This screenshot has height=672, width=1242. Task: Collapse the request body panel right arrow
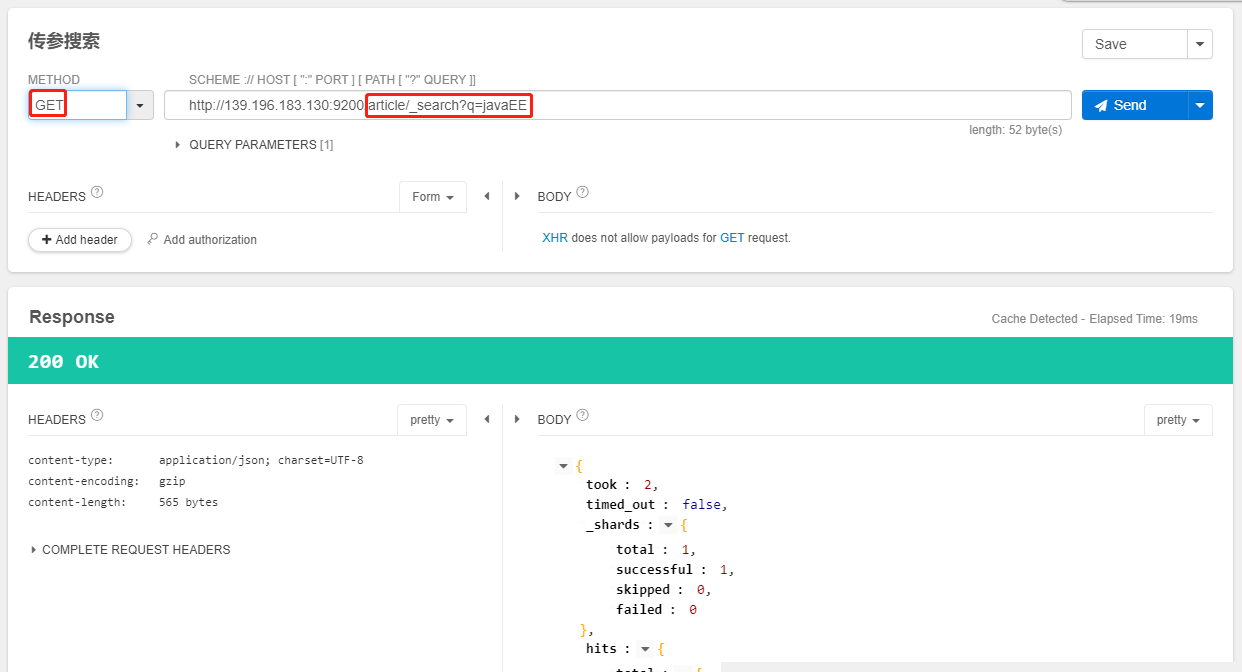click(x=517, y=196)
